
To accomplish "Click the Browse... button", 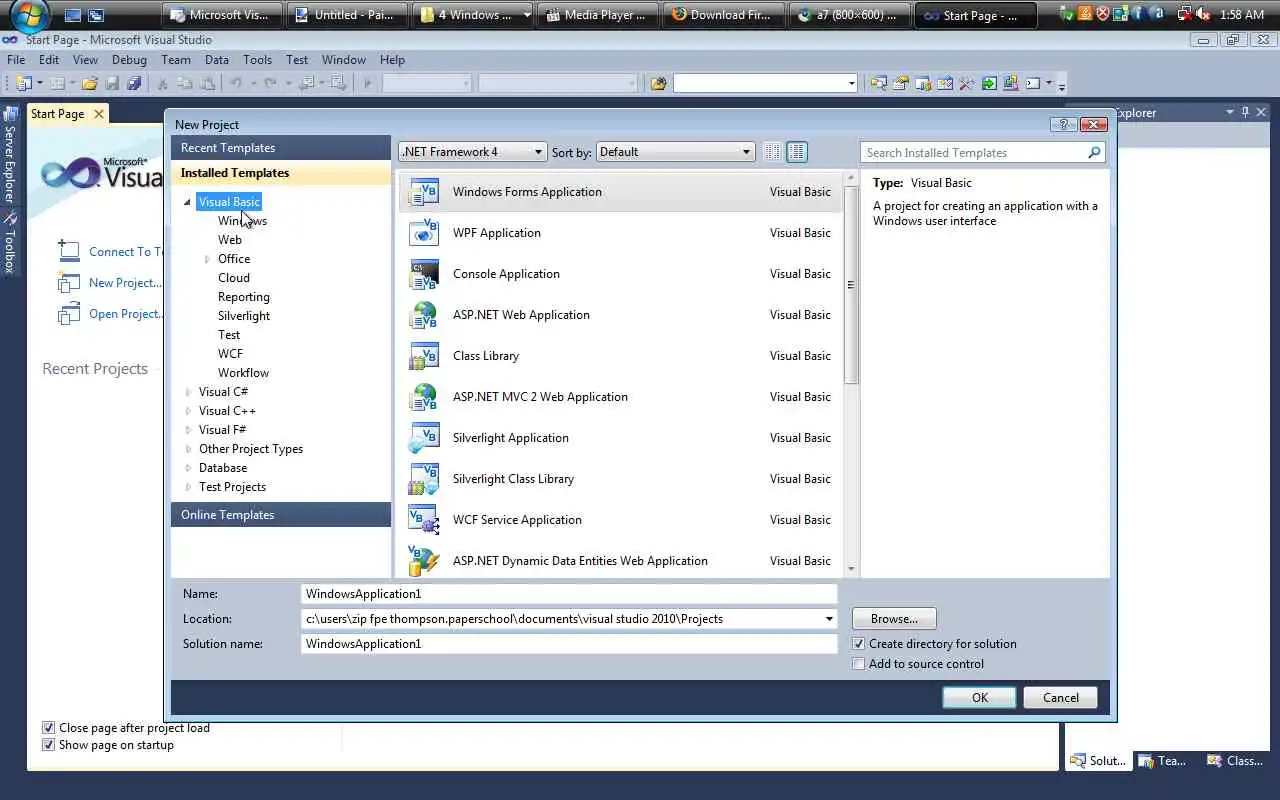I will pos(894,619).
